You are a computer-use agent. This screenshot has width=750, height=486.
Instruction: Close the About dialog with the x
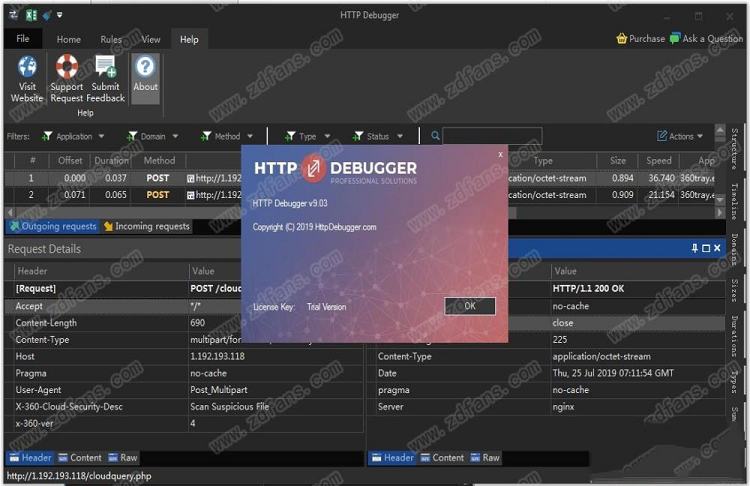pos(500,155)
